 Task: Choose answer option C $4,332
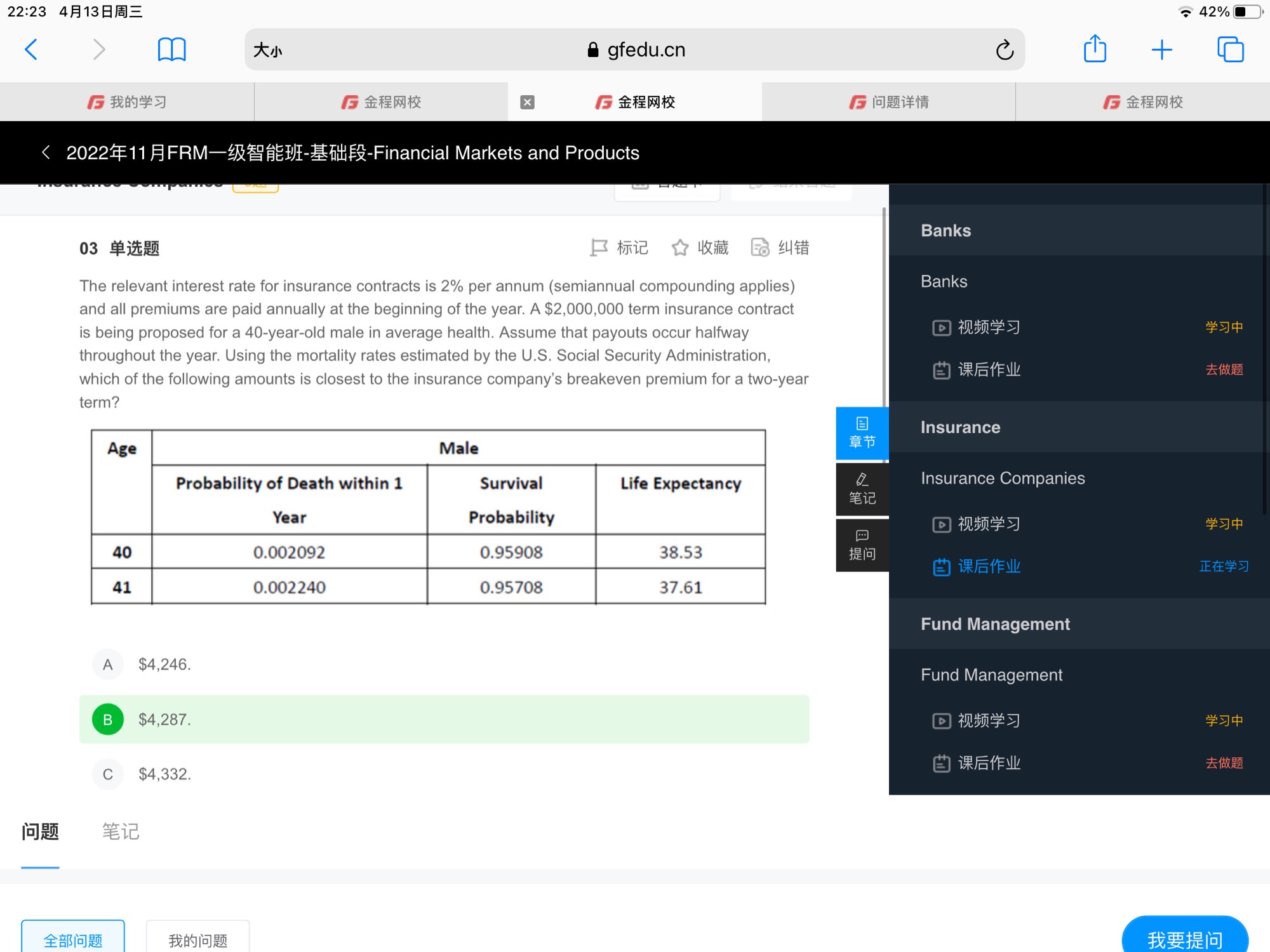tap(108, 774)
